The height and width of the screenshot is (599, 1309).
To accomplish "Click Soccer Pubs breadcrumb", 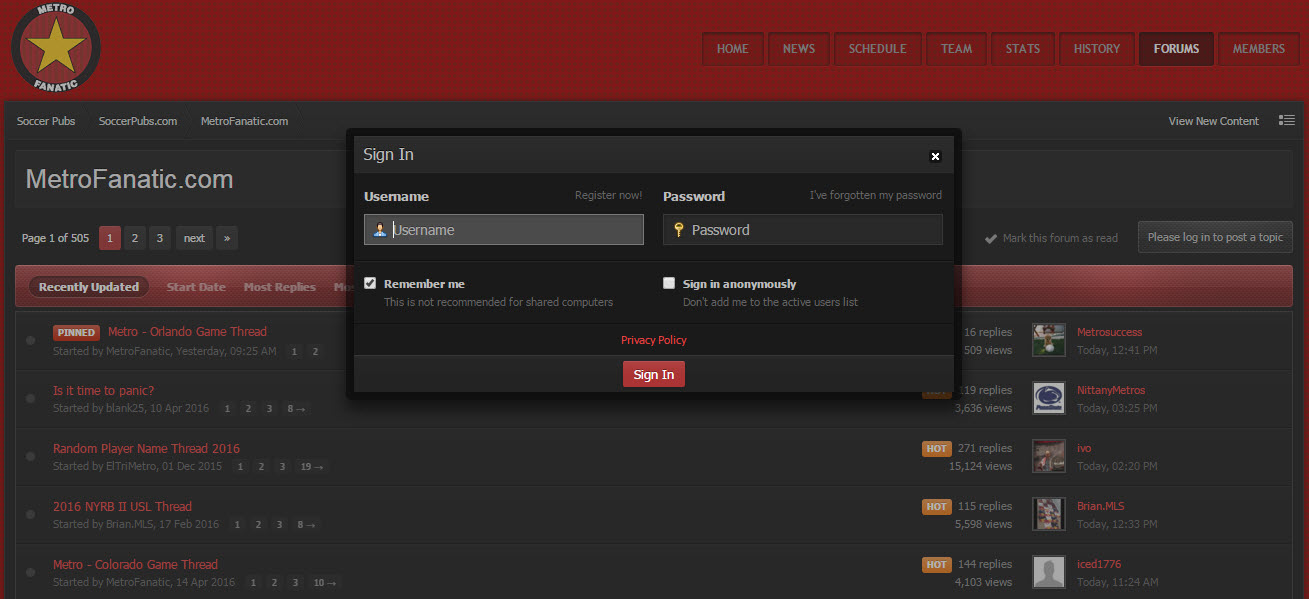I will pyautogui.click(x=46, y=121).
